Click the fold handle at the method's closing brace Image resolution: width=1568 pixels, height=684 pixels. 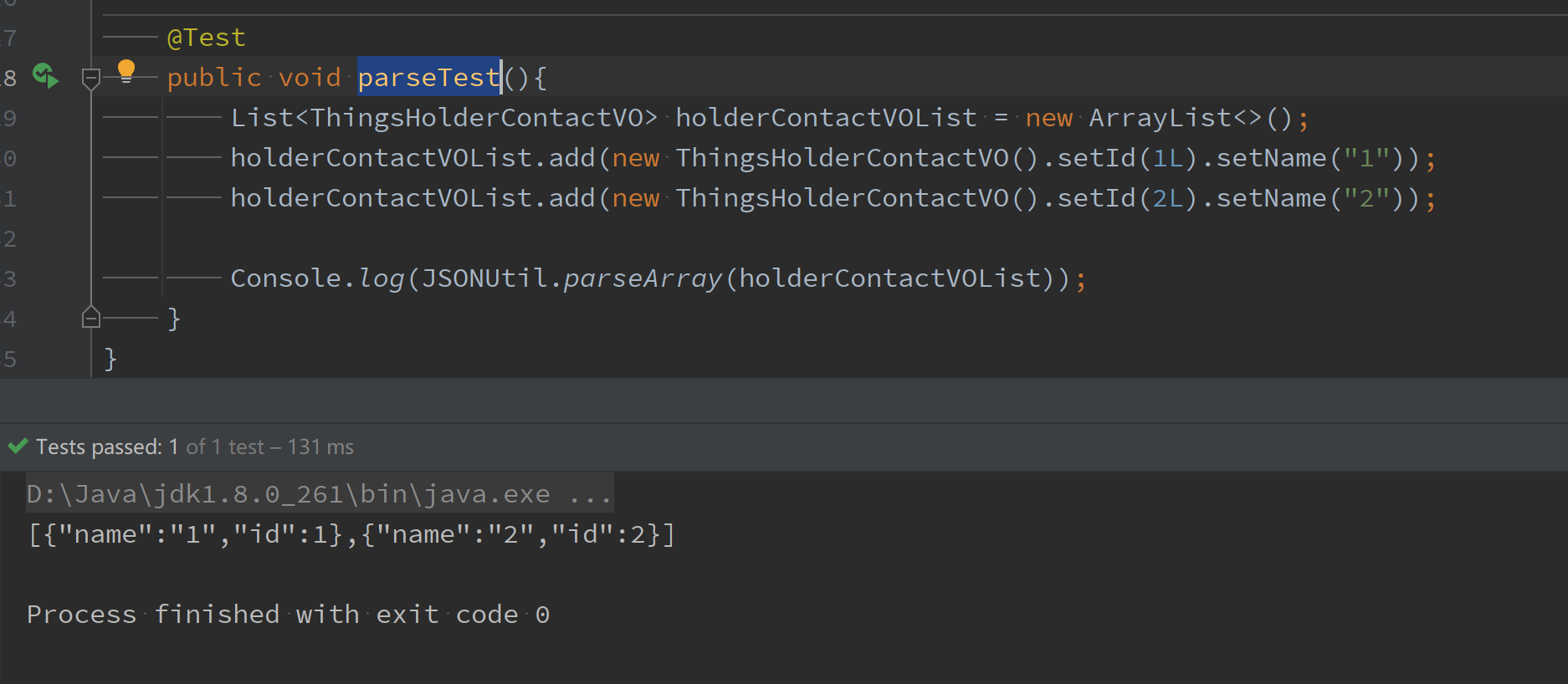[90, 317]
